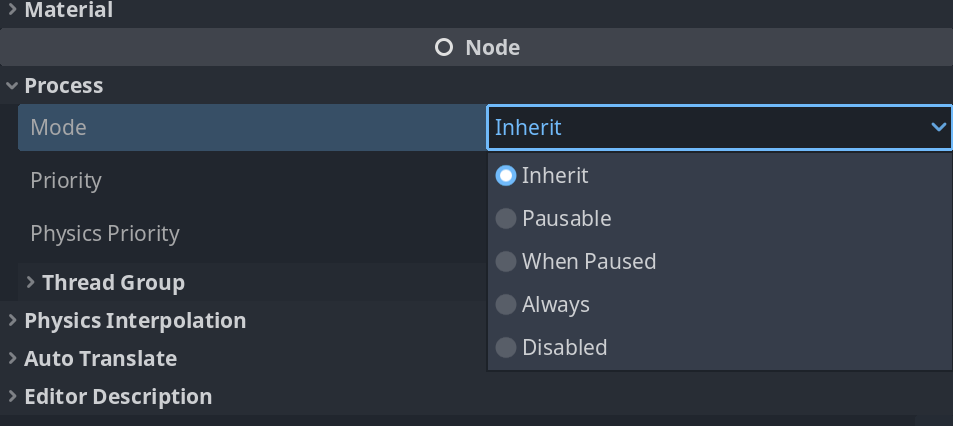Image resolution: width=953 pixels, height=426 pixels.
Task: Close the Mode dropdown via its arrow
Action: pyautogui.click(x=938, y=127)
